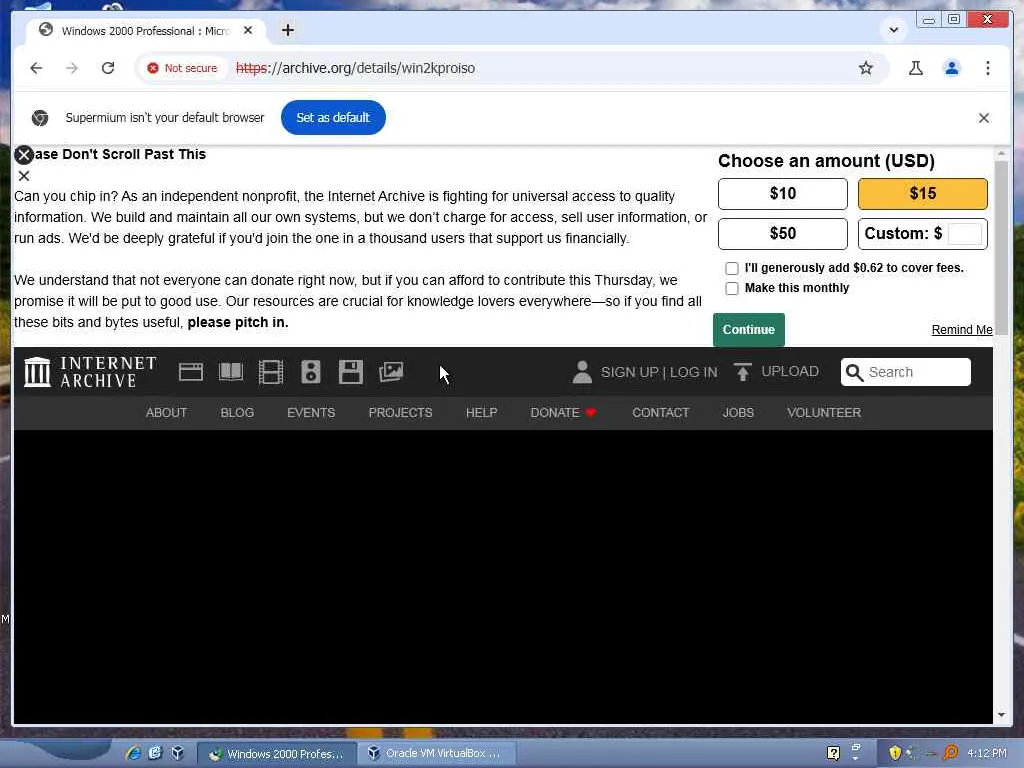Bookmark this page with the star icon
This screenshot has width=1024, height=768.
coord(865,68)
